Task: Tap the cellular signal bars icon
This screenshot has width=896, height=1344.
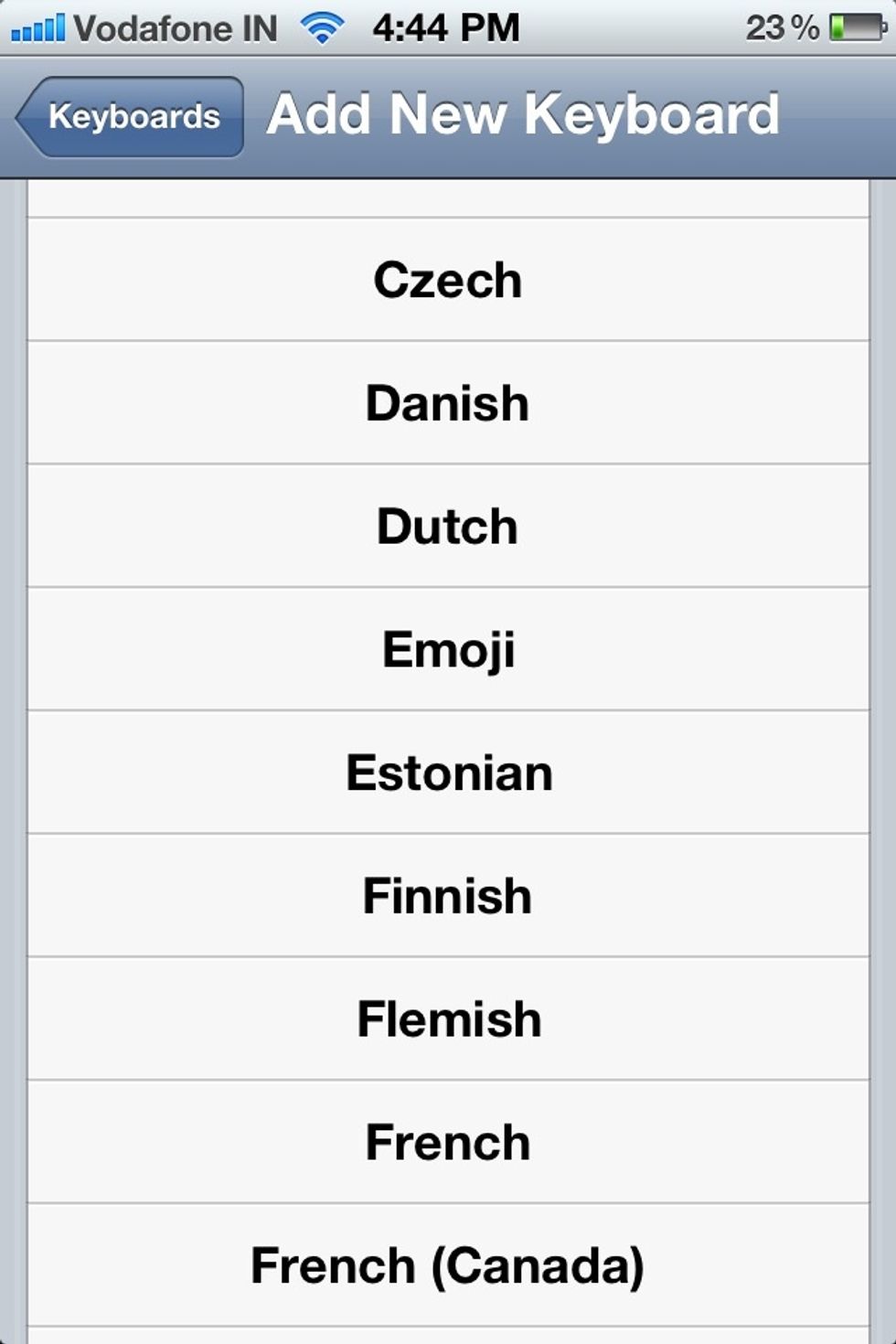Action: [37, 28]
